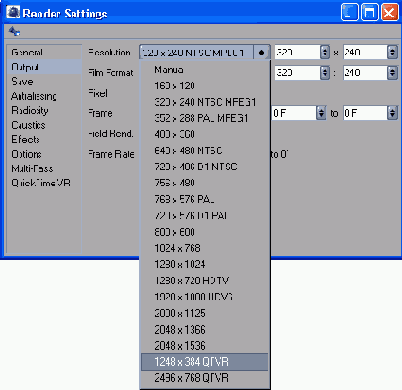The image size is (402, 390).
Task: Choose 1920 x 1080 HDTV preset
Action: [x=193, y=297]
